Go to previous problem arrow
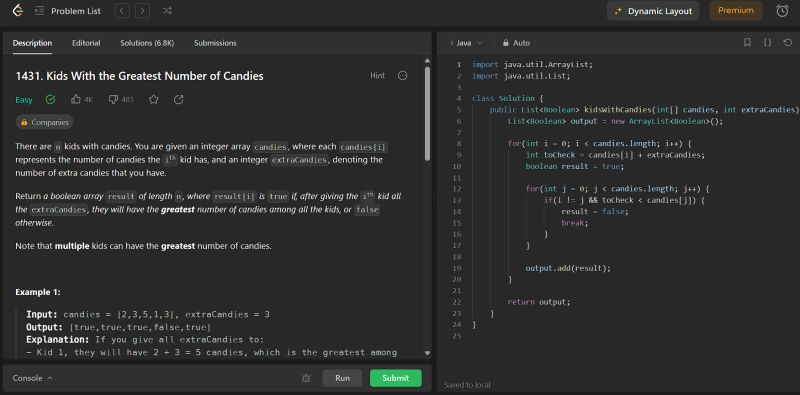This screenshot has height=395, width=800. click(122, 11)
